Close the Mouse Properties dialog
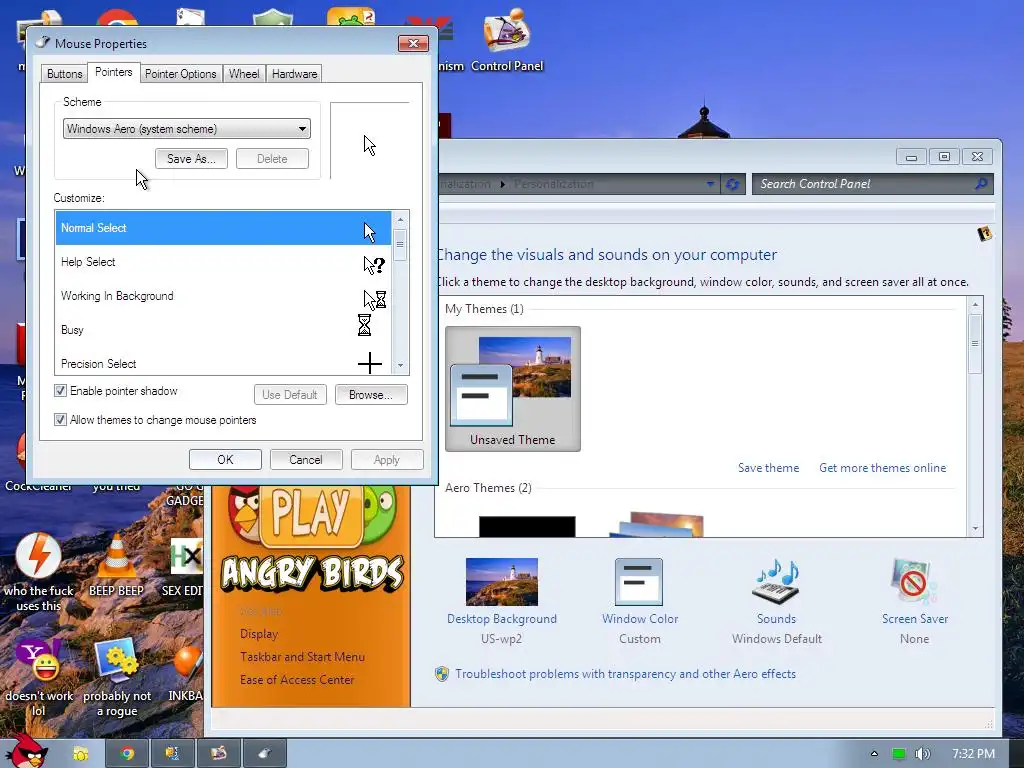Viewport: 1024px width, 768px height. (413, 44)
